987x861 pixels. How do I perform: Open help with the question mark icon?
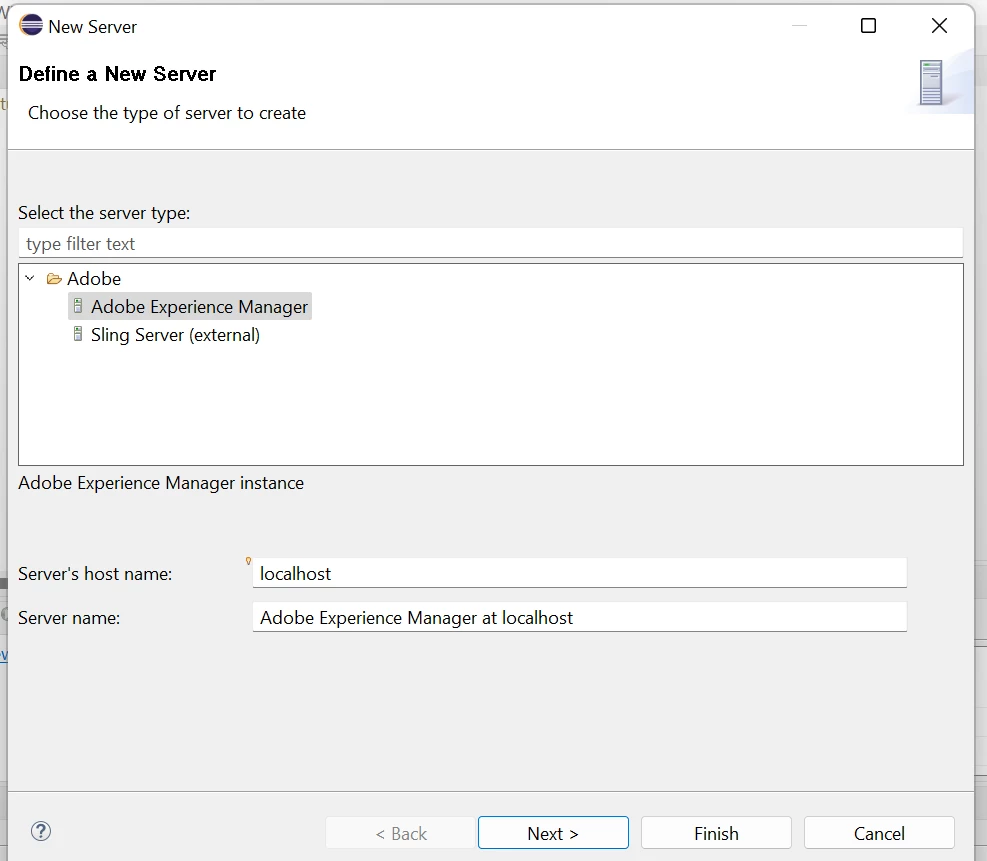click(x=41, y=831)
